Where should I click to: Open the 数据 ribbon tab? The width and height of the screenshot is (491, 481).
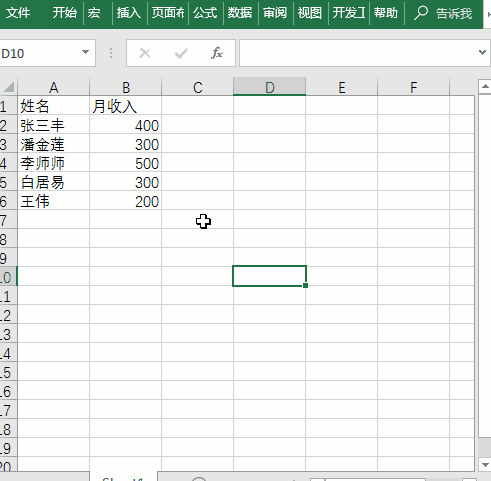(240, 13)
